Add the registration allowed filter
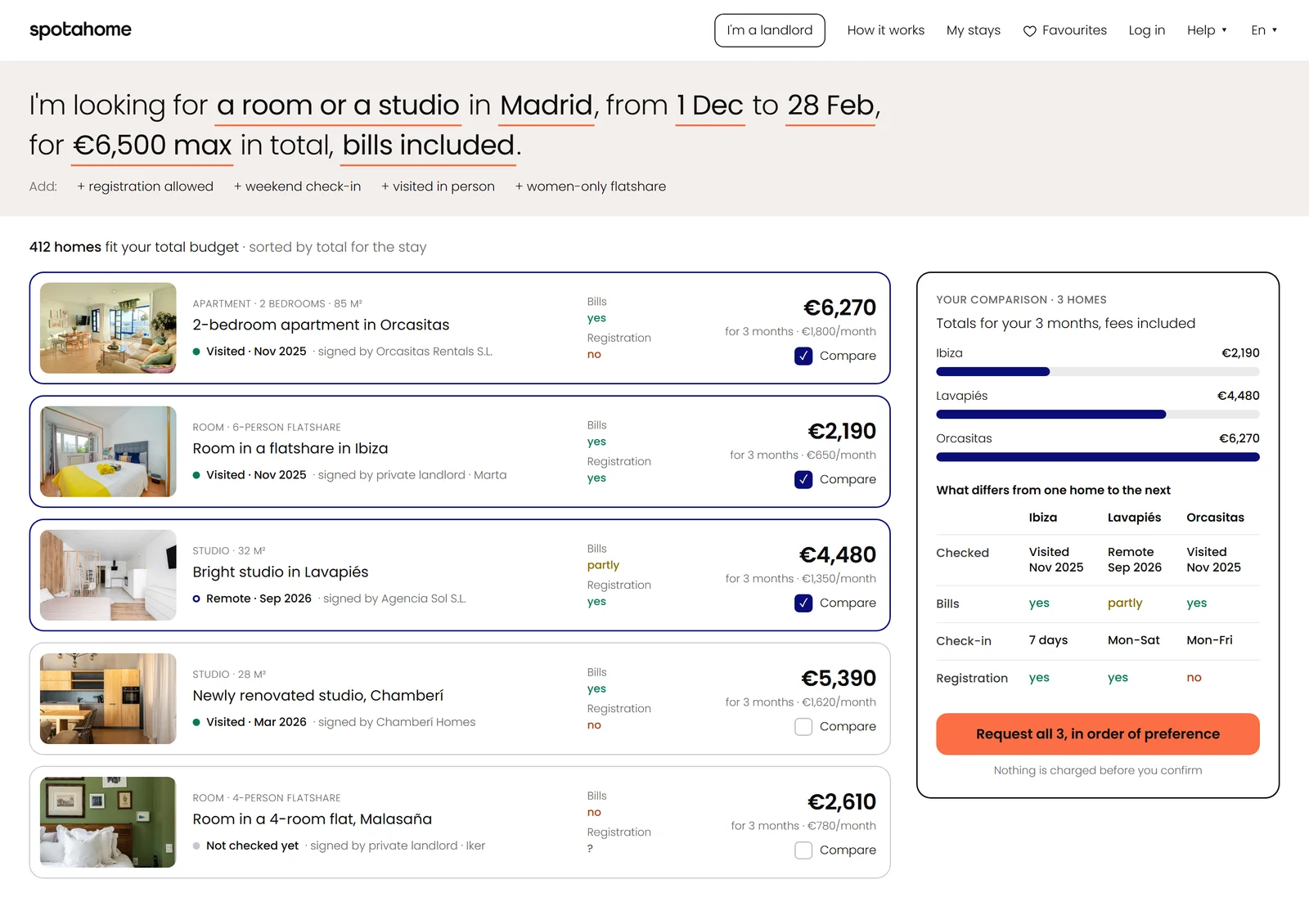1309x924 pixels. (x=145, y=186)
